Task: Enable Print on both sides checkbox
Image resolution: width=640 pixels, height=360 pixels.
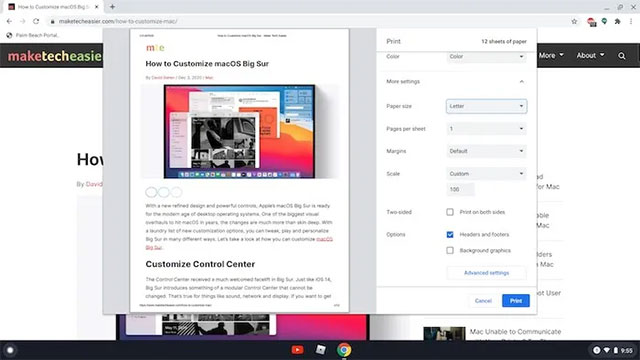Action: [x=450, y=212]
